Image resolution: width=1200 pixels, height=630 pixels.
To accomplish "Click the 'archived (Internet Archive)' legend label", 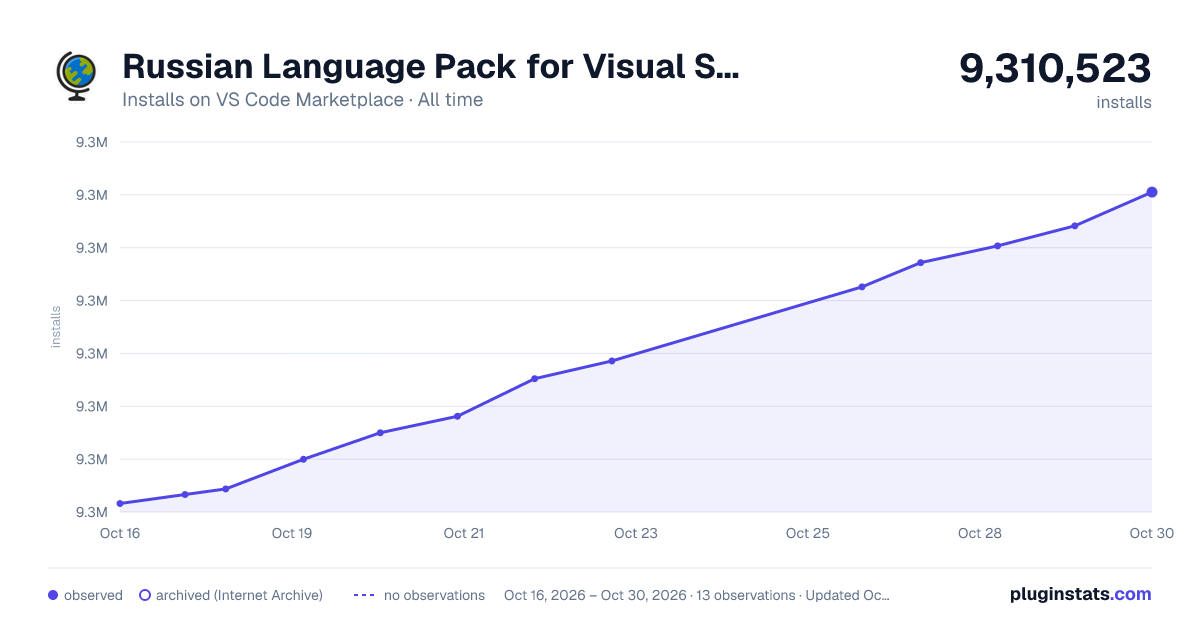I will click(239, 595).
